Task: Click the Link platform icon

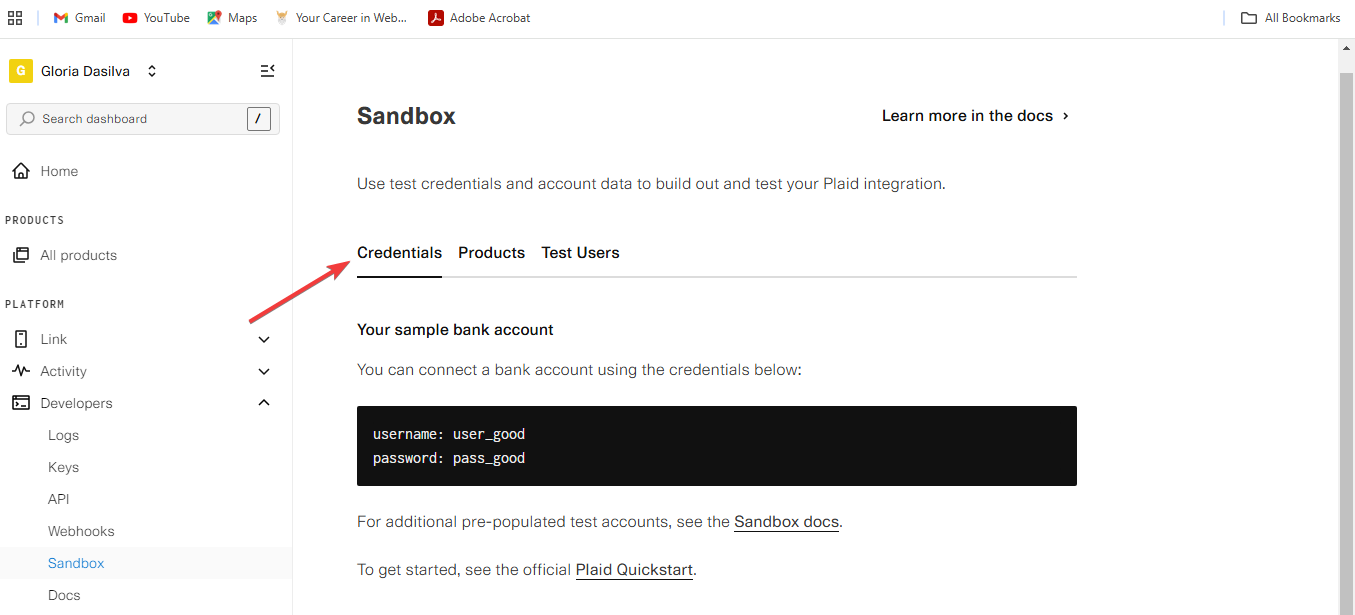Action: (20, 338)
